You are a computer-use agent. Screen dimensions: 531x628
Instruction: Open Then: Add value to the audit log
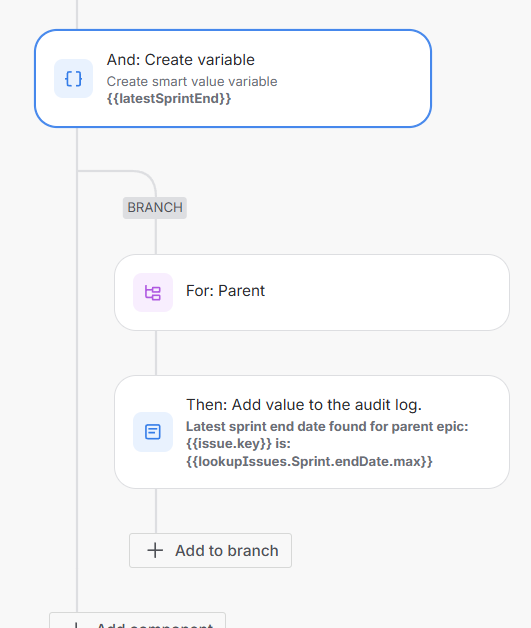[312, 432]
